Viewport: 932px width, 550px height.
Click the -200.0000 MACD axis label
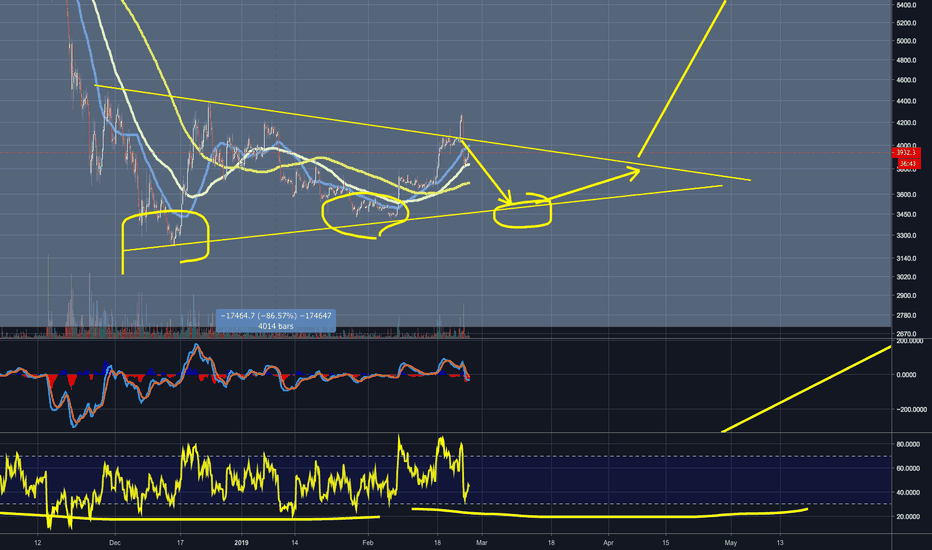tap(910, 410)
